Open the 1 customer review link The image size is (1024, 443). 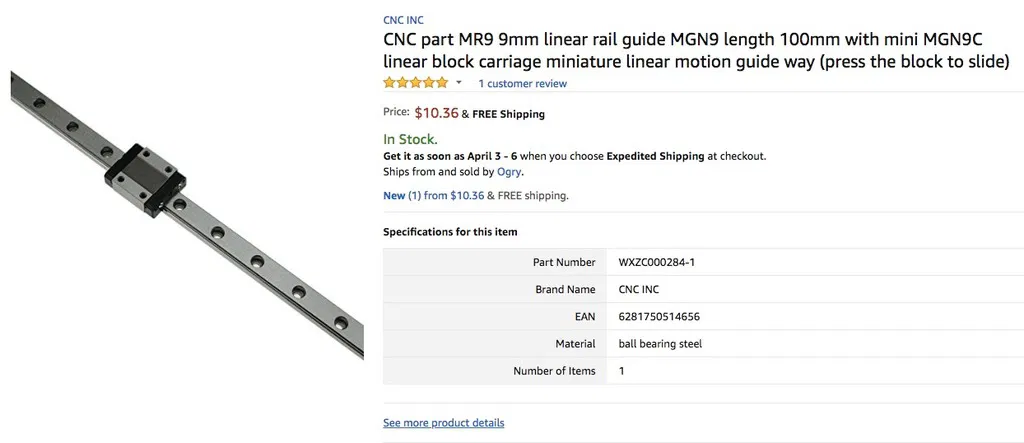coord(522,84)
